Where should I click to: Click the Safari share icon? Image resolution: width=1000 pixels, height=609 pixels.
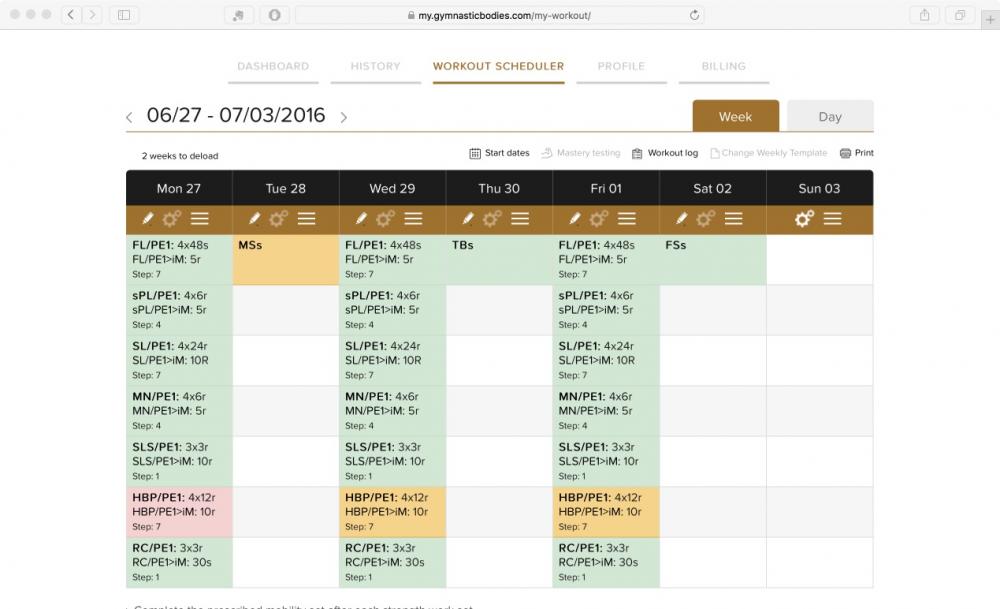click(924, 15)
